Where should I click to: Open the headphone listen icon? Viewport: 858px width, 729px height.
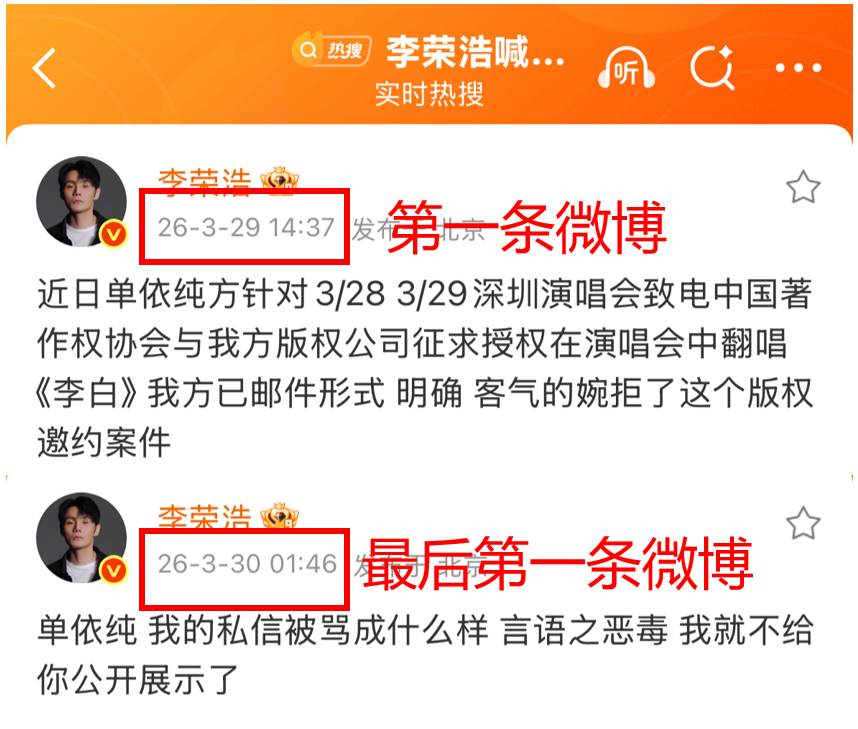[x=627, y=68]
